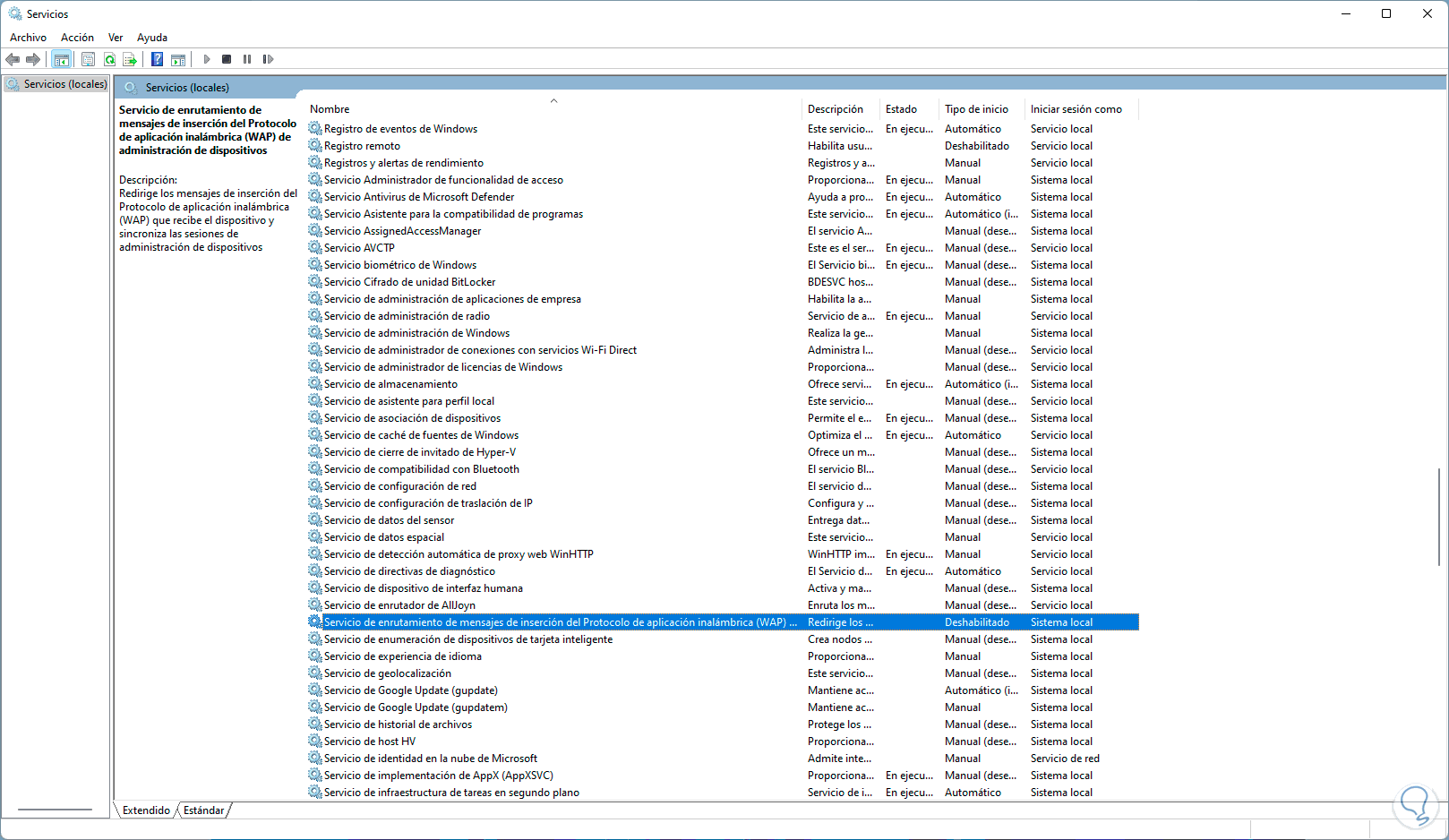The height and width of the screenshot is (840, 1449).
Task: Click gear icon of Servicio de enrutador de AllJoyn
Action: [315, 605]
